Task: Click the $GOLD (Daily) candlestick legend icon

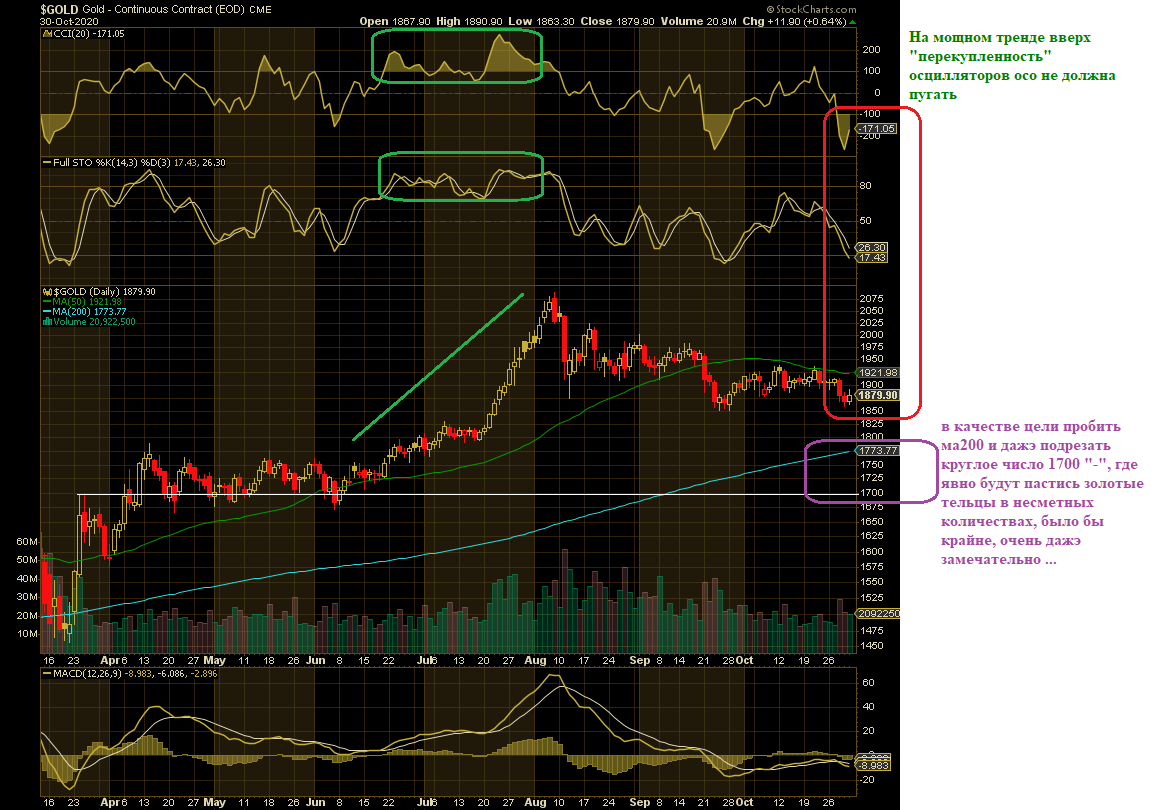Action: [46, 292]
